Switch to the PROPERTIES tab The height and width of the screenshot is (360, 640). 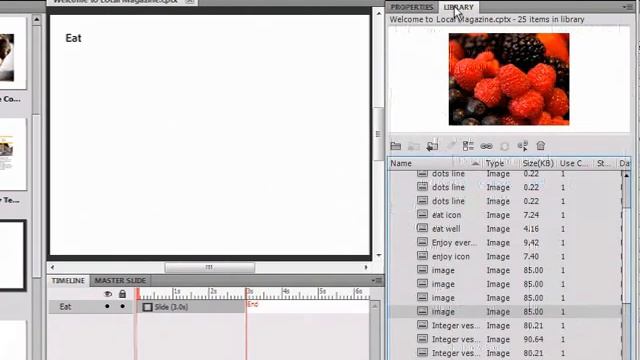(411, 7)
